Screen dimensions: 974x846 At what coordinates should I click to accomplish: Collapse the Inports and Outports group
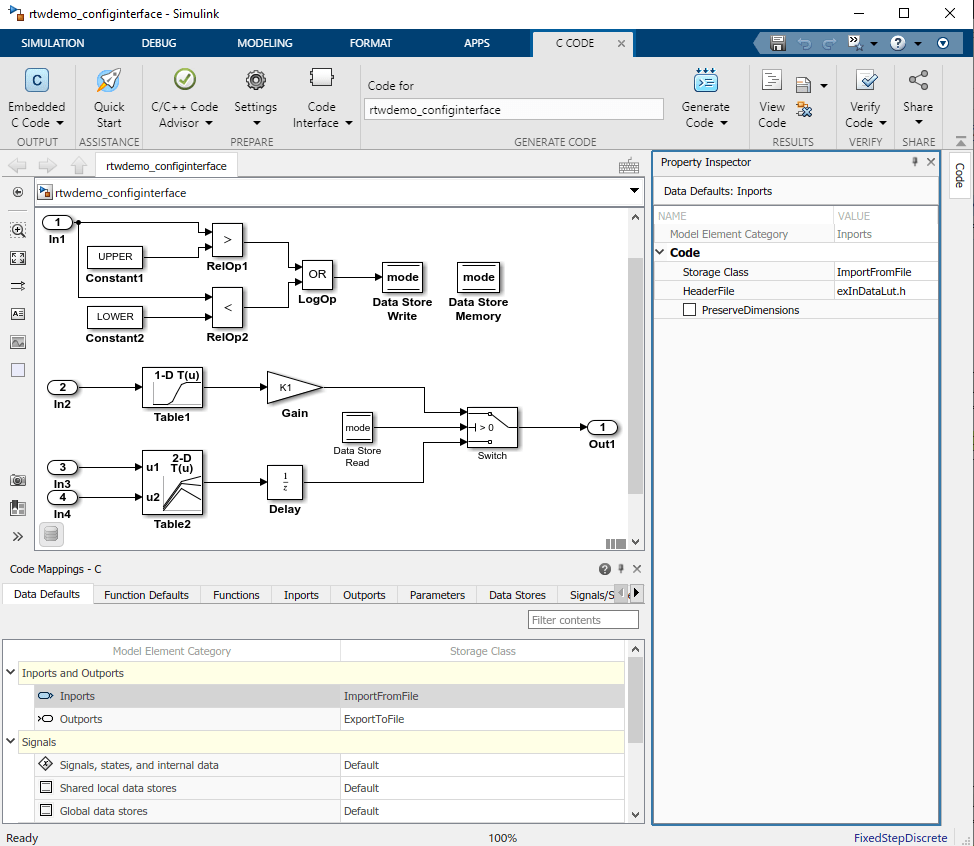(x=11, y=673)
